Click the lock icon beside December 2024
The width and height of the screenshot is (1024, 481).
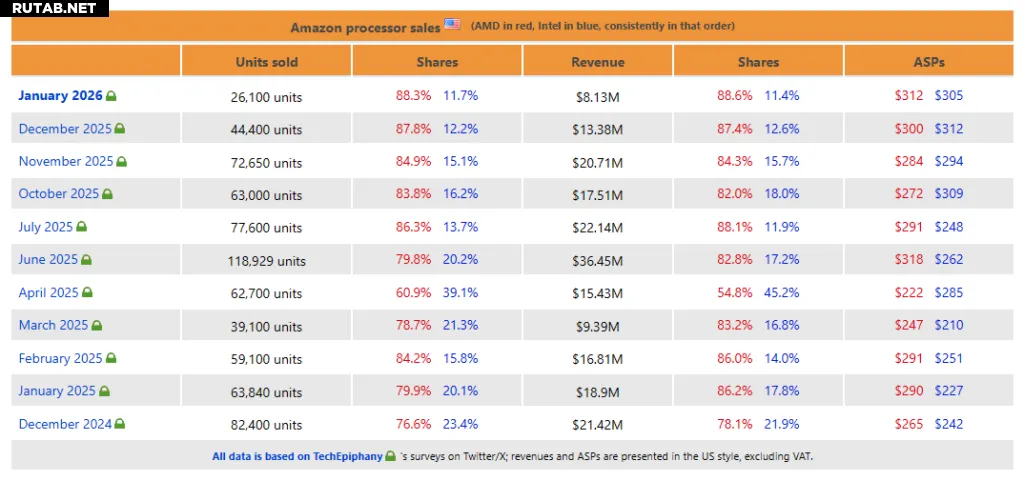[120, 424]
